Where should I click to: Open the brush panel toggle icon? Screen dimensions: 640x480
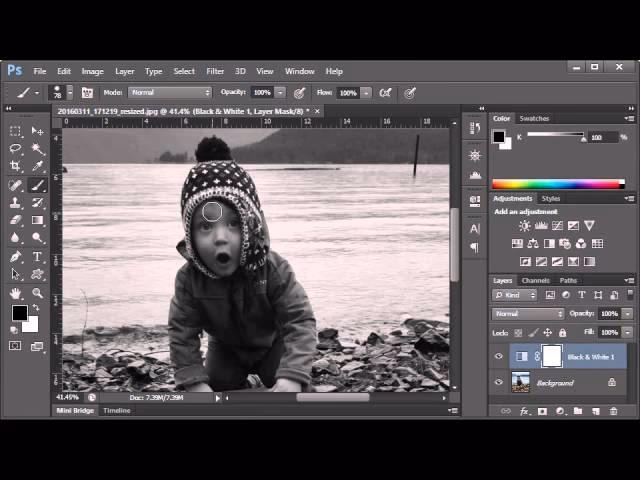(87, 93)
